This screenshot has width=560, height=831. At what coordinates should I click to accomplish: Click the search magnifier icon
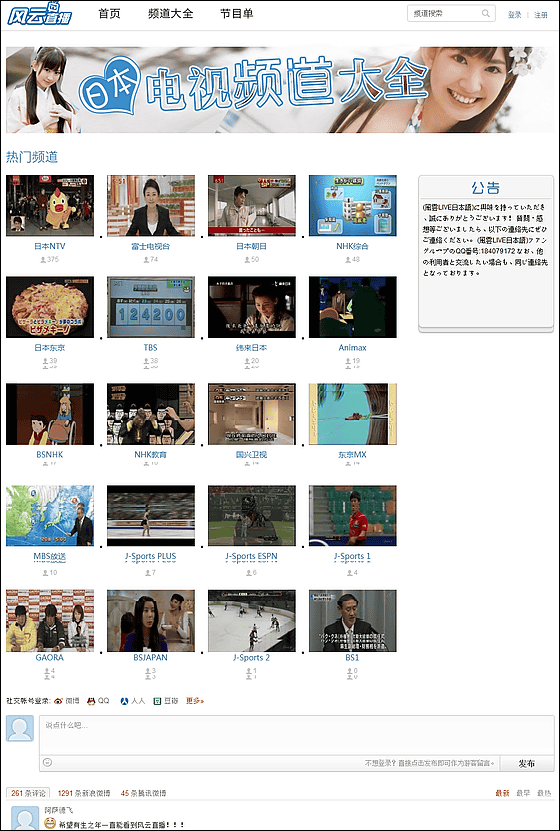486,14
